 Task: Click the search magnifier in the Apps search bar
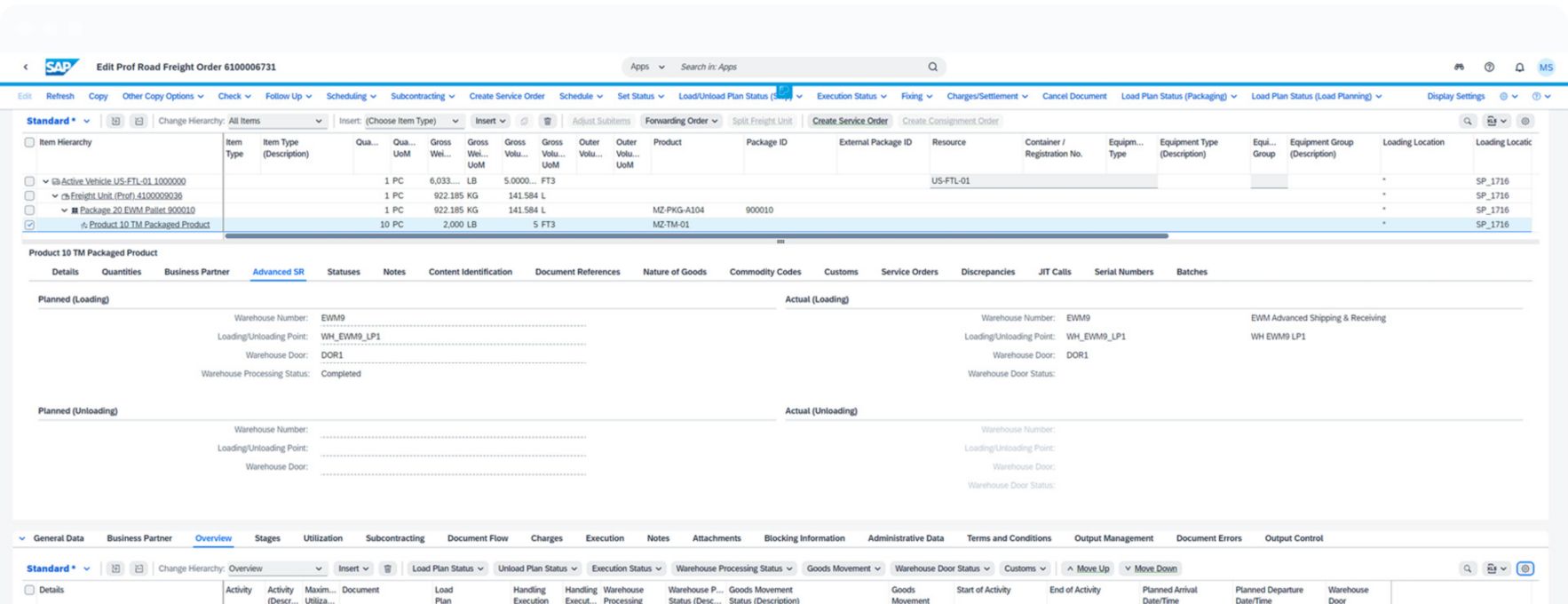[932, 67]
